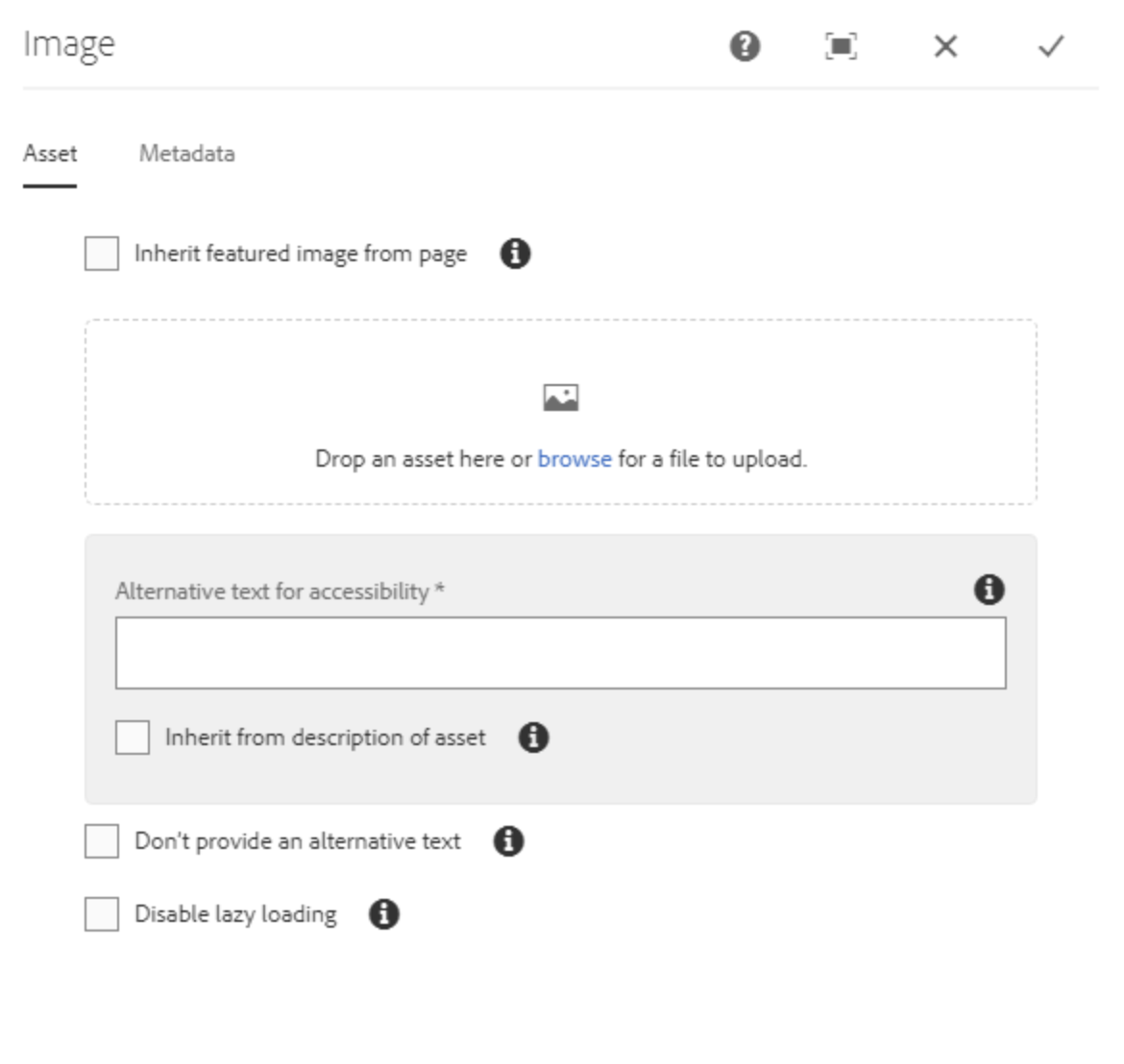This screenshot has width=1124, height=1064.
Task: Confirm changes with the checkmark Done icon
Action: pyautogui.click(x=1051, y=45)
